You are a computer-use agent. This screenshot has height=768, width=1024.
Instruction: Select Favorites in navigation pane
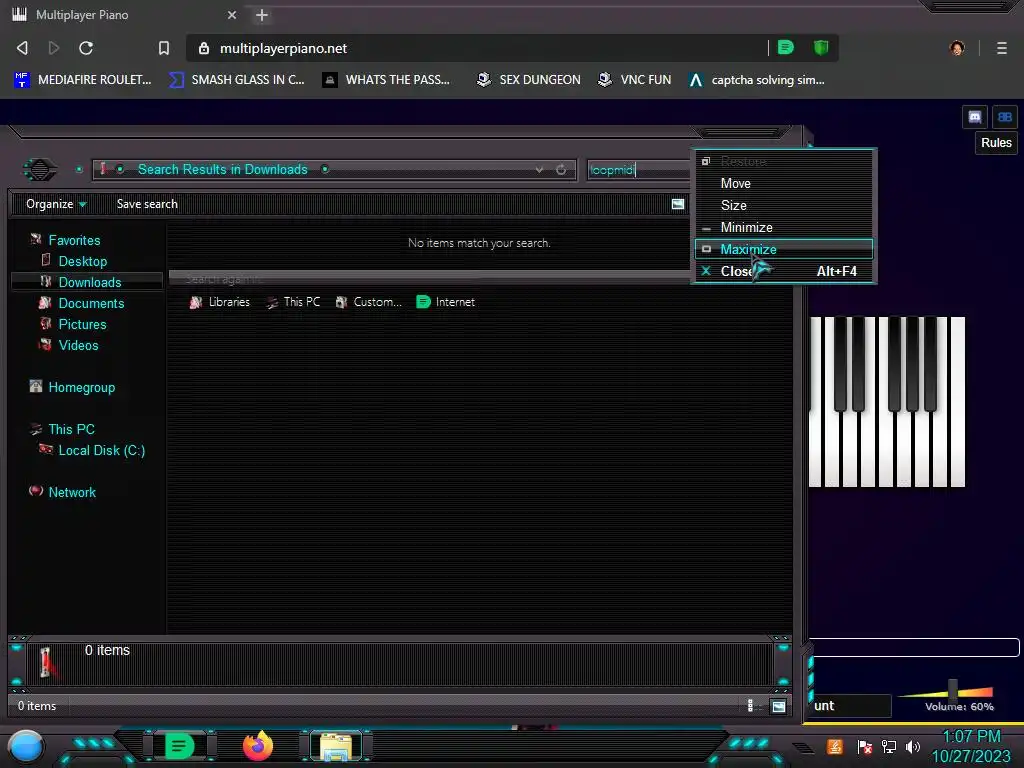pos(74,240)
